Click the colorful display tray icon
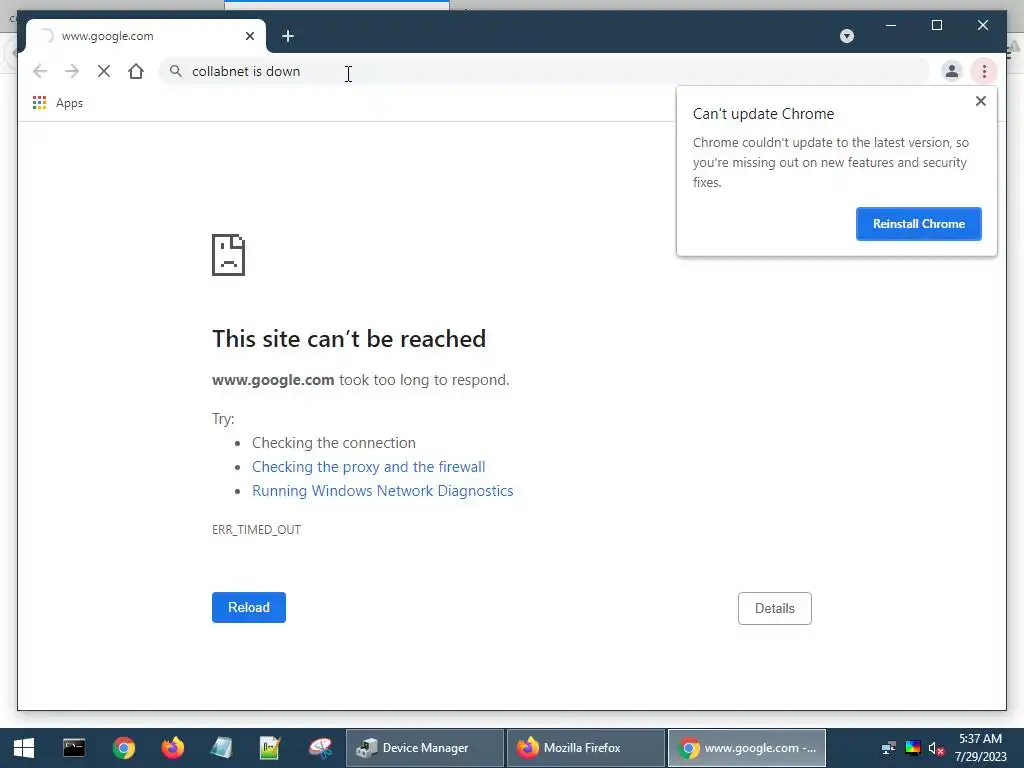 [x=912, y=748]
